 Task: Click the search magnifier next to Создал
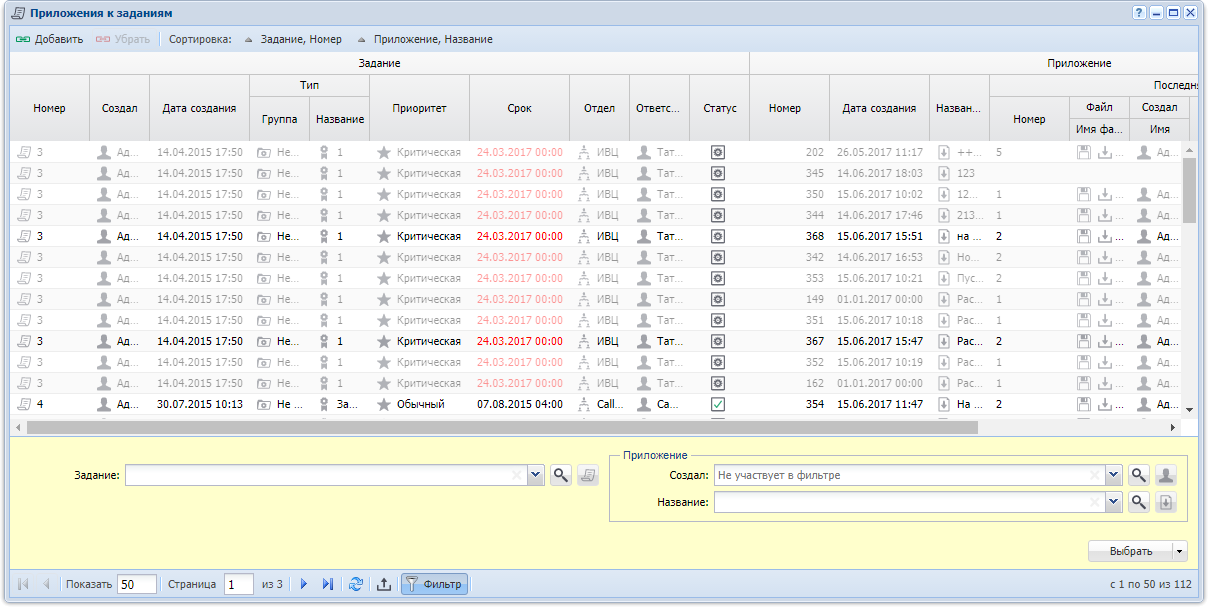coord(1139,476)
